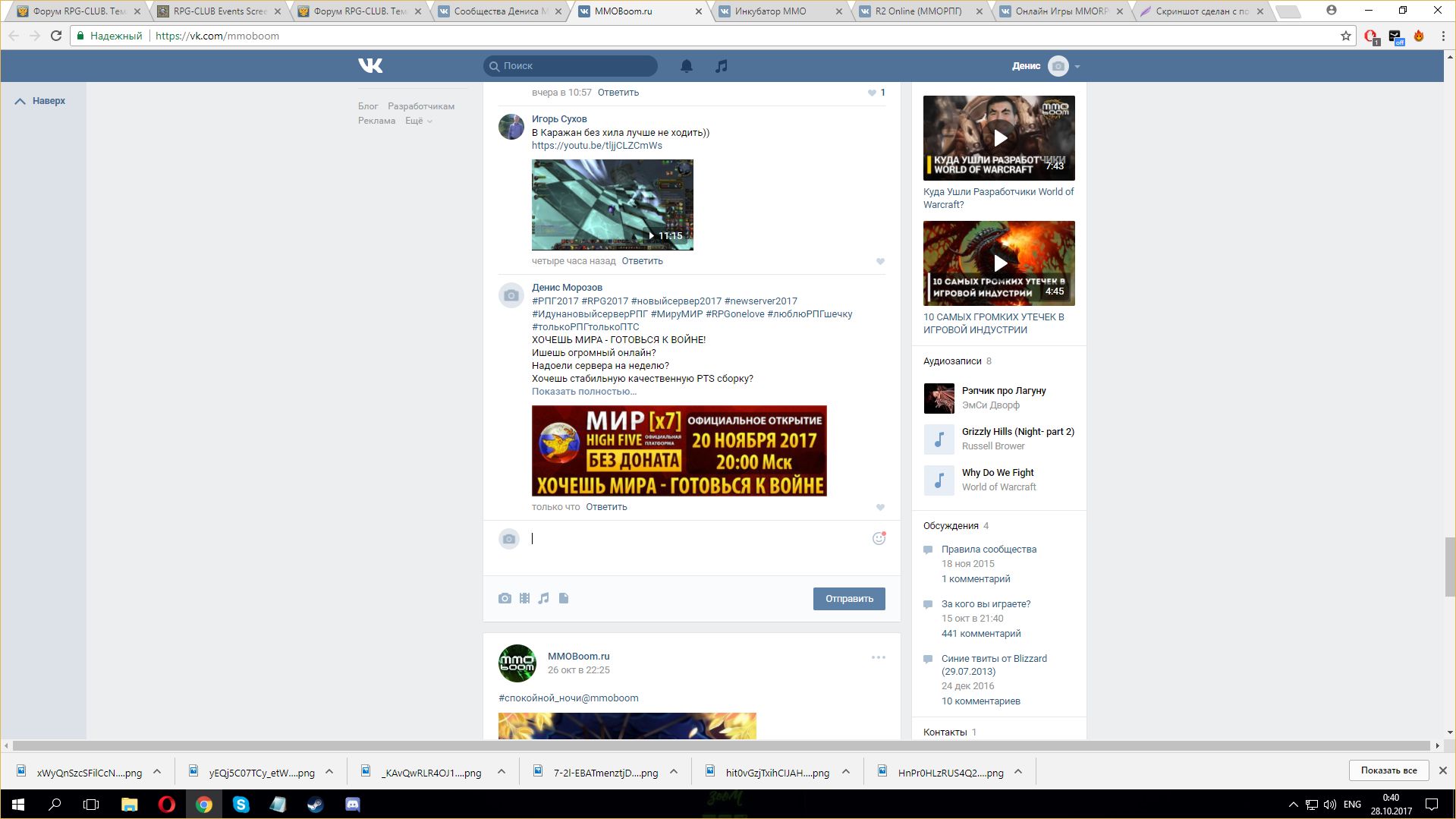Image resolution: width=1456 pixels, height=819 pixels.
Task: Click the VK search field
Action: click(571, 66)
